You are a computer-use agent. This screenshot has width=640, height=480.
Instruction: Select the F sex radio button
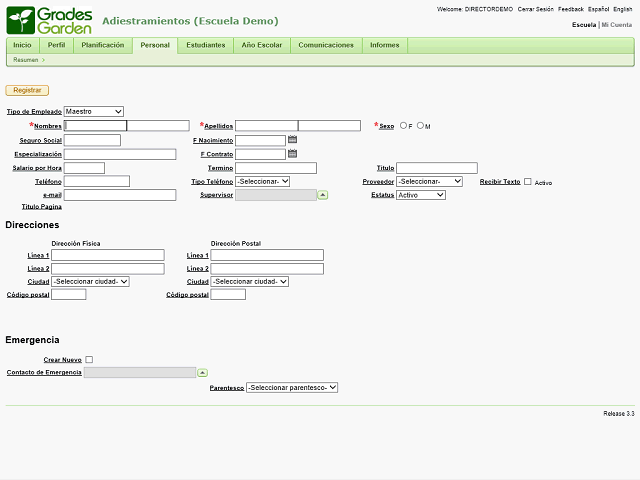[x=403, y=126]
